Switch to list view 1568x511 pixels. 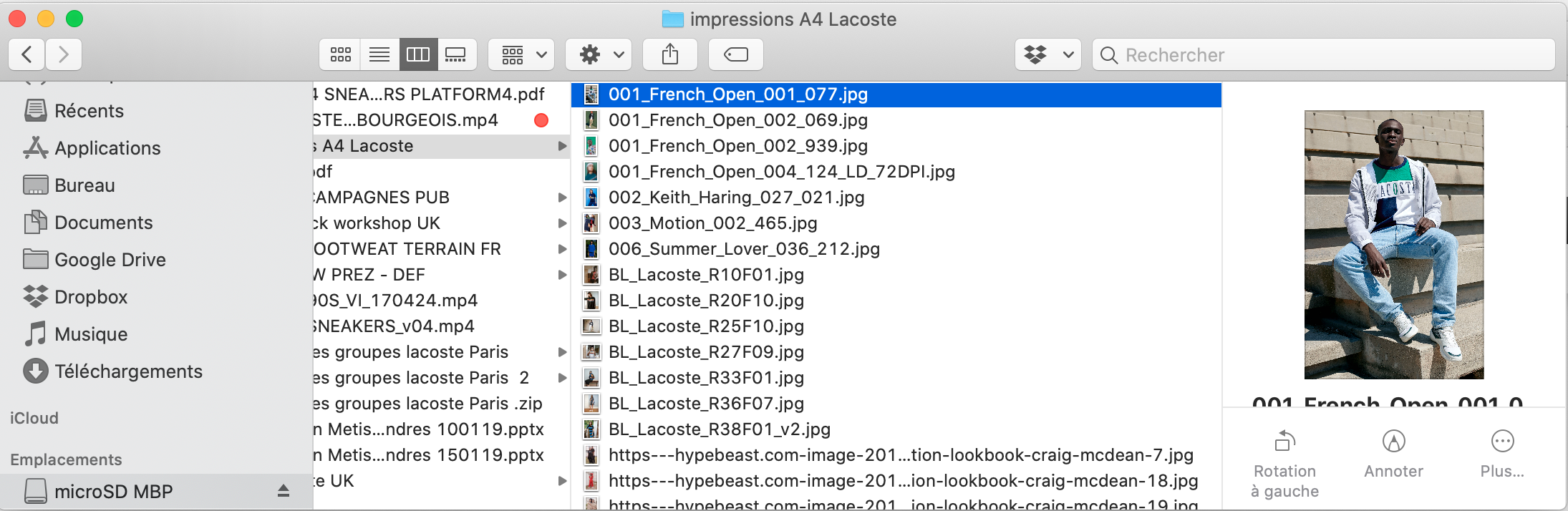pos(379,54)
